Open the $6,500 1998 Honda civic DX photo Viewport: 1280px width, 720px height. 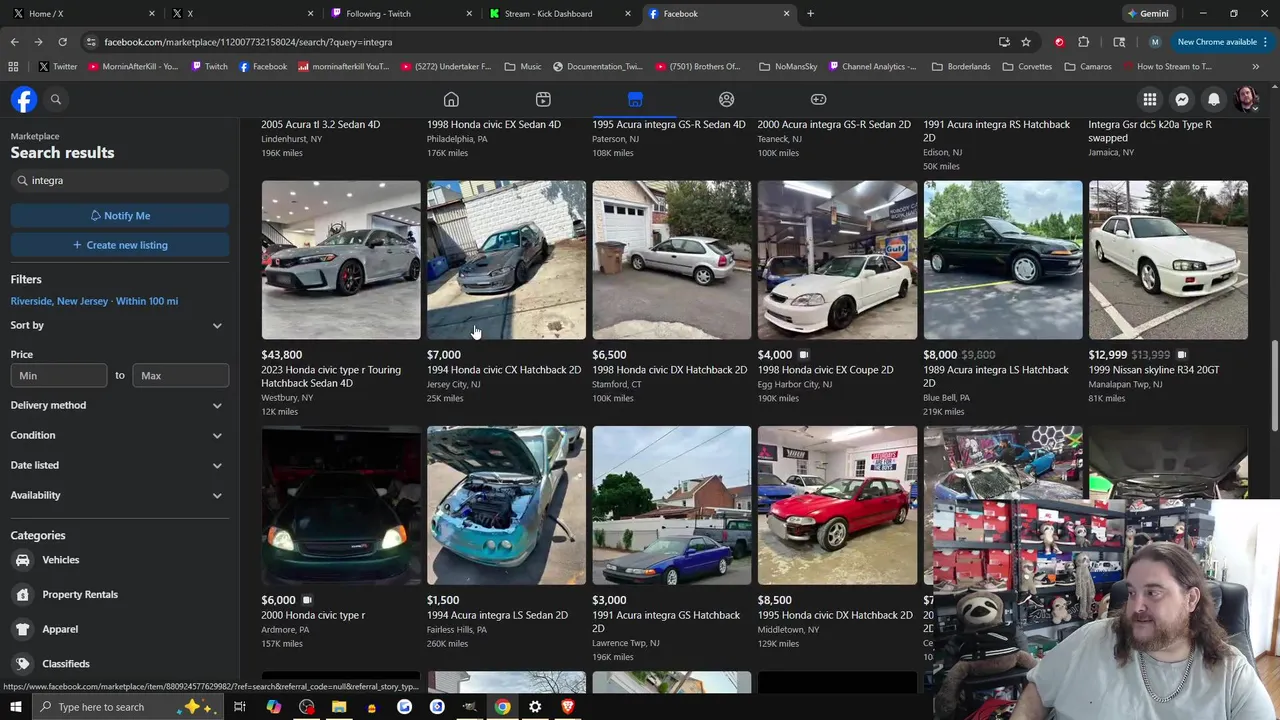tap(672, 260)
